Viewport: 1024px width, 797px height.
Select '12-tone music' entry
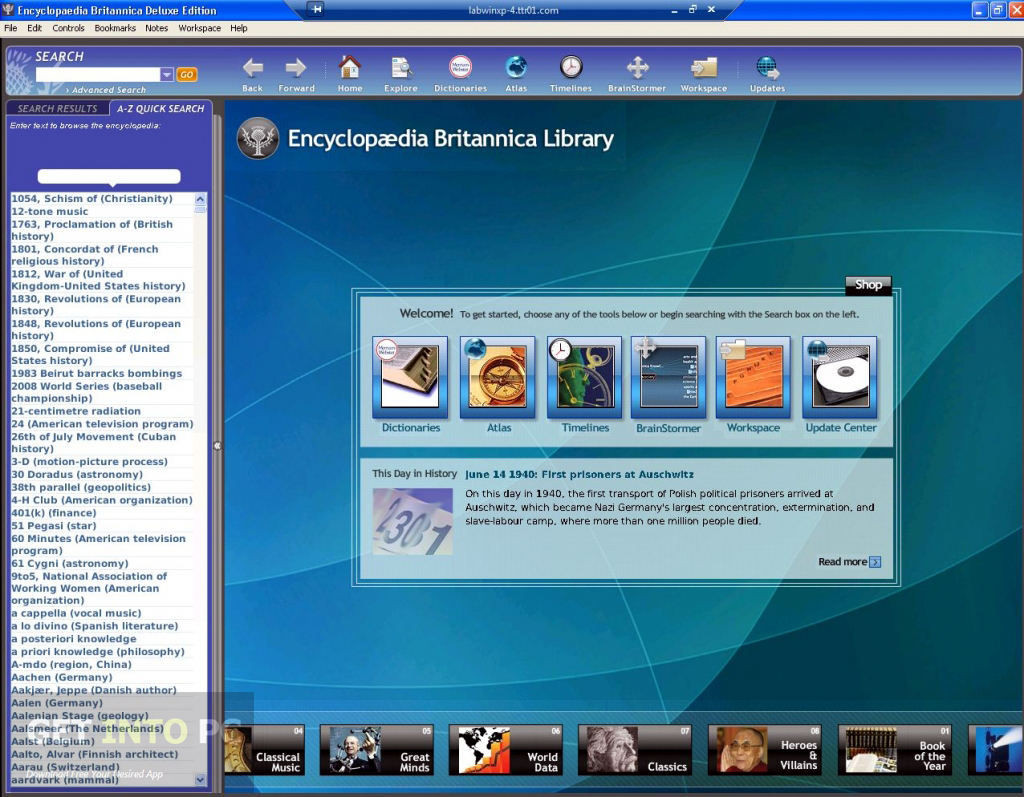(x=50, y=211)
